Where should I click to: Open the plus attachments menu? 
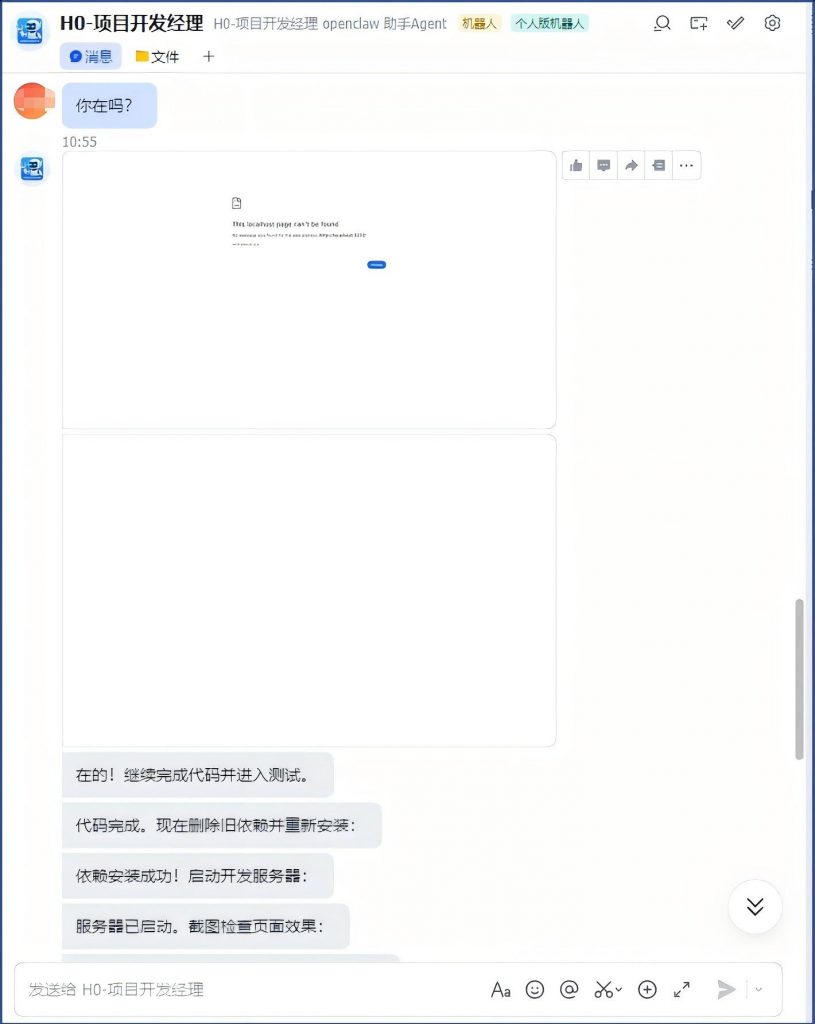pos(647,990)
